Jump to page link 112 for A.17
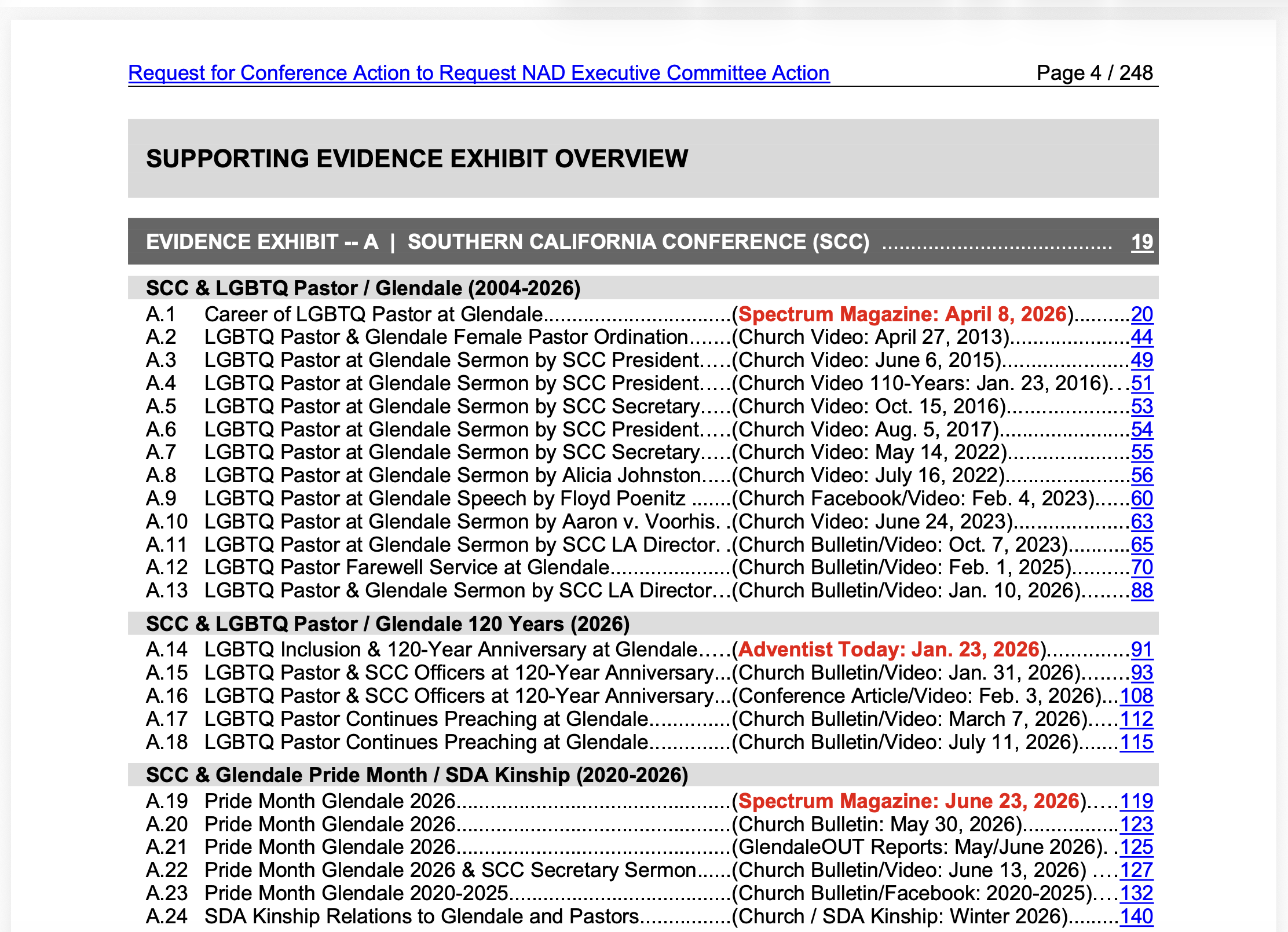Image resolution: width=1288 pixels, height=932 pixels. click(1136, 719)
